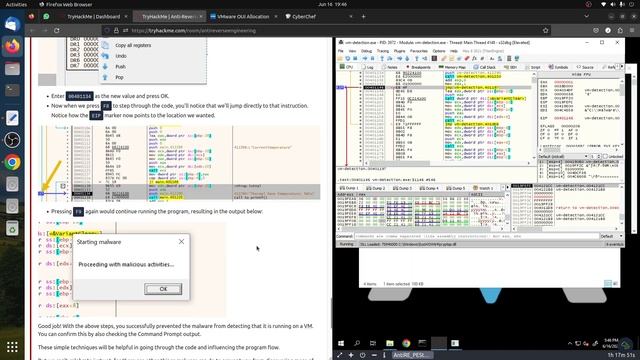Viewport: 640px width, 360px height.
Task: Toggle the Unlocked checkbox in x32dbg
Action: [605, 156]
